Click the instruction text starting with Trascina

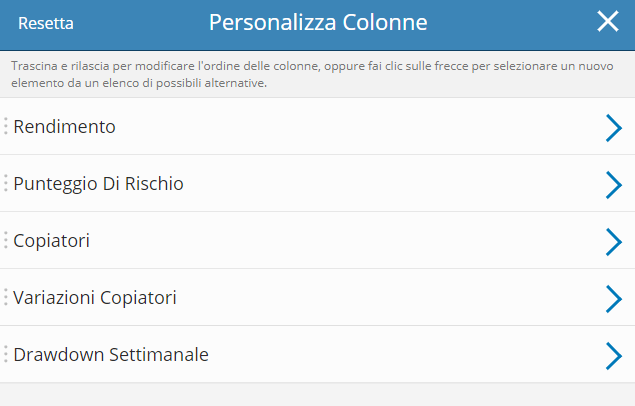click(300, 75)
